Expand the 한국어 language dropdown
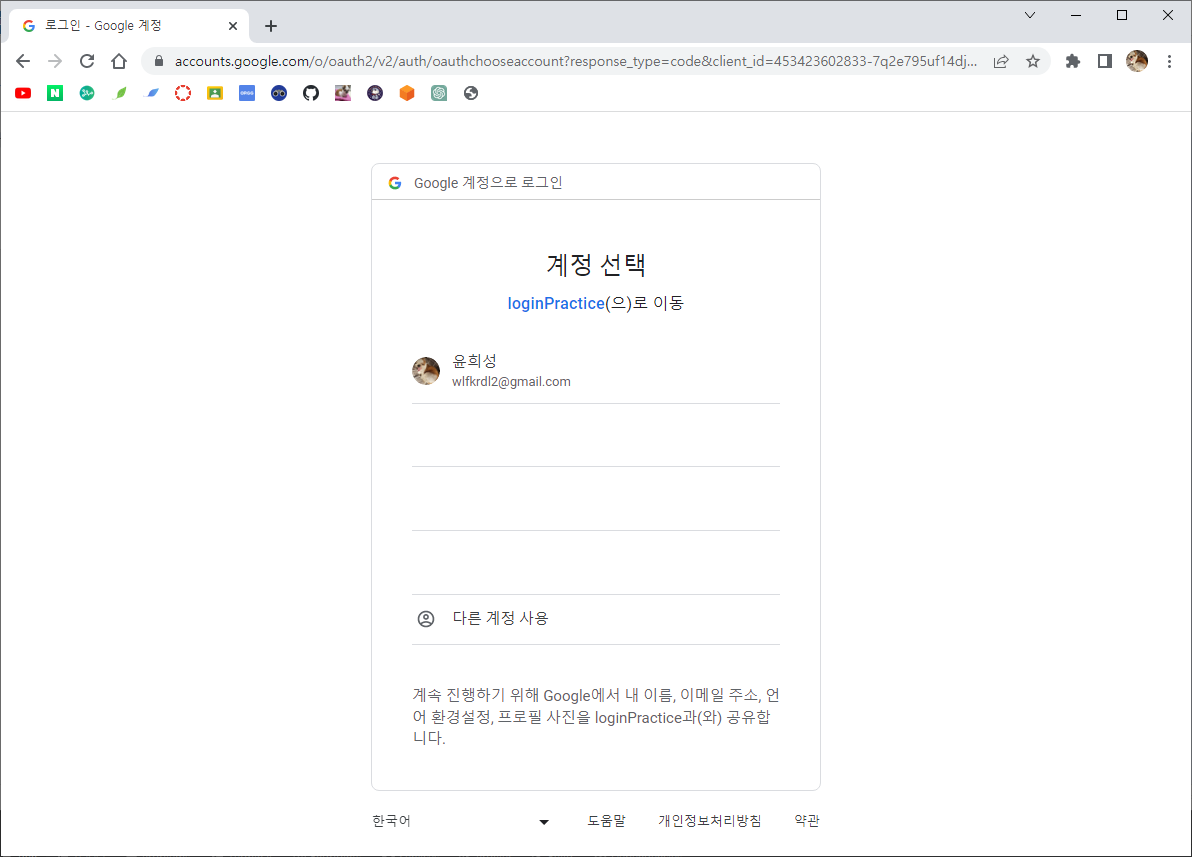 [461, 821]
